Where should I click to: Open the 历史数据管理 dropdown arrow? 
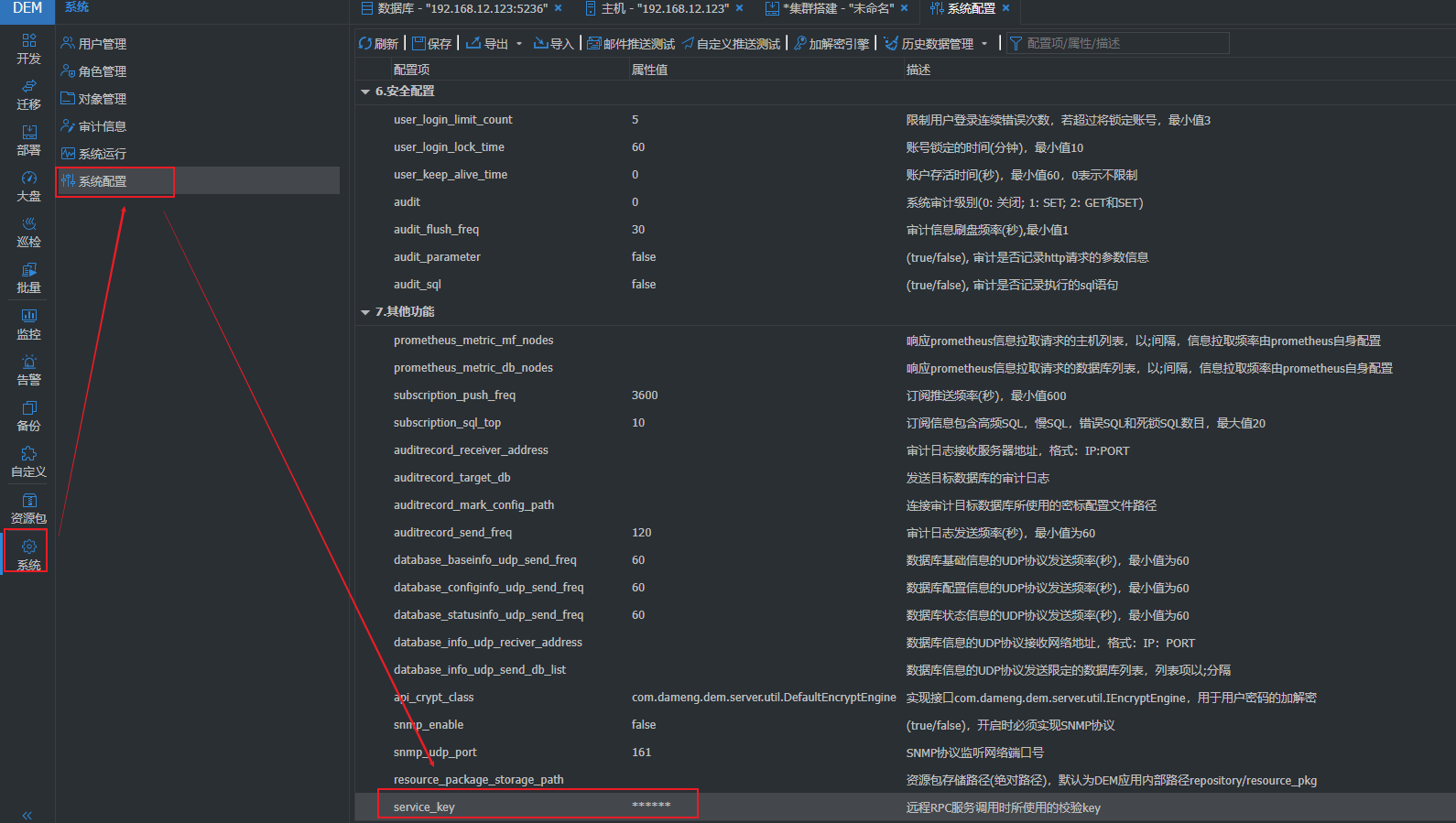pyautogui.click(x=984, y=44)
